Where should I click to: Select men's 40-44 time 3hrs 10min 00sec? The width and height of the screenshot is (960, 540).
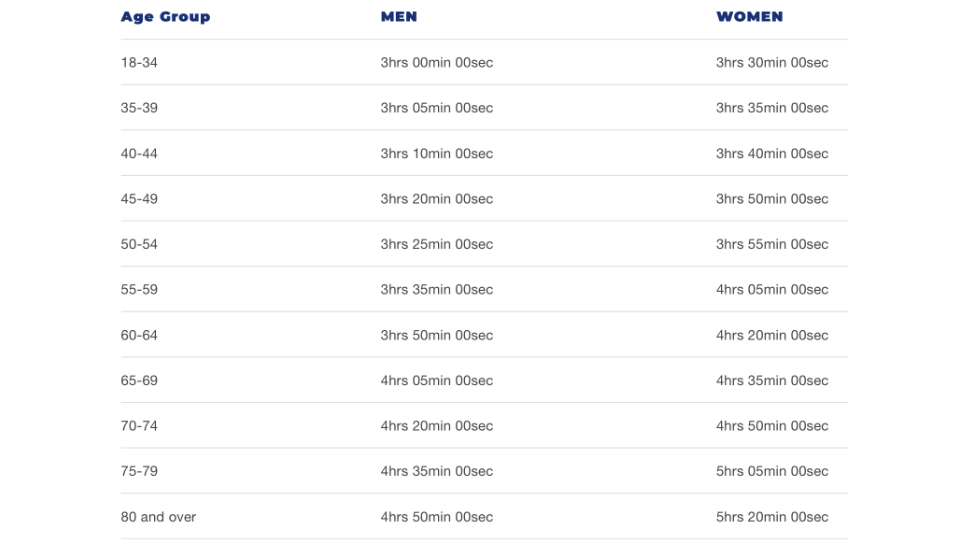(x=436, y=153)
